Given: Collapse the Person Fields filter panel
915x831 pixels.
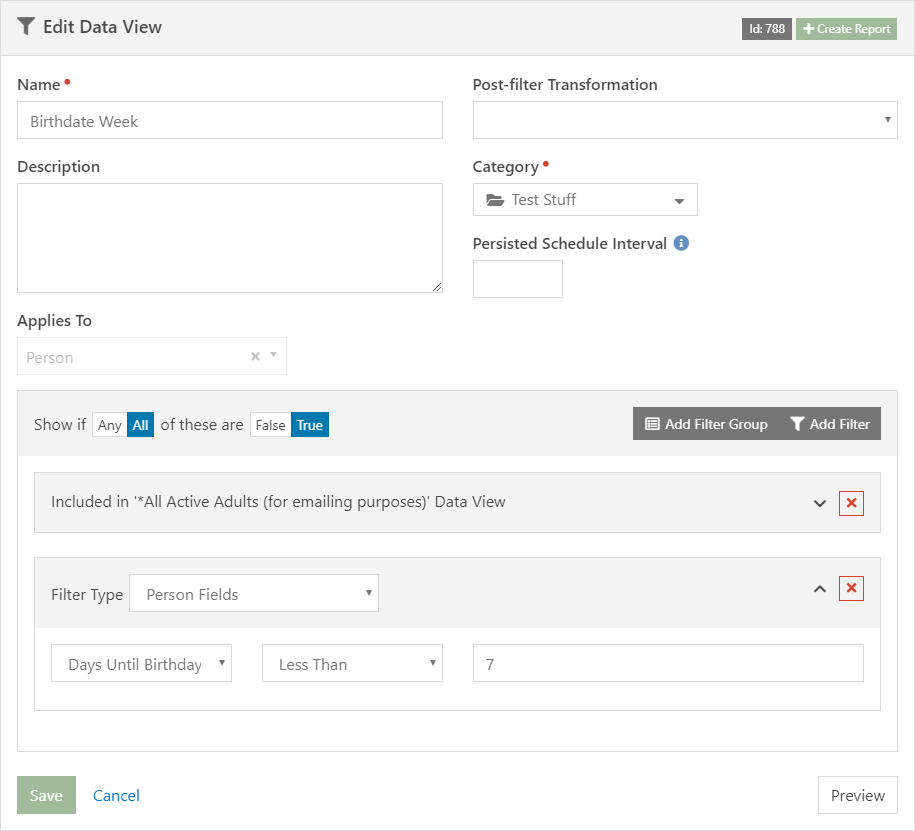Looking at the screenshot, I should pos(820,589).
